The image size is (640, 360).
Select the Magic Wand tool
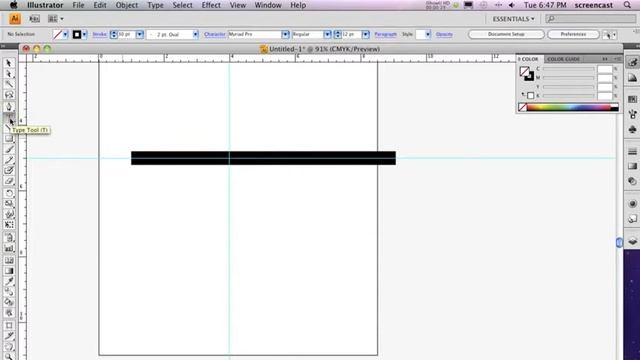click(x=9, y=84)
